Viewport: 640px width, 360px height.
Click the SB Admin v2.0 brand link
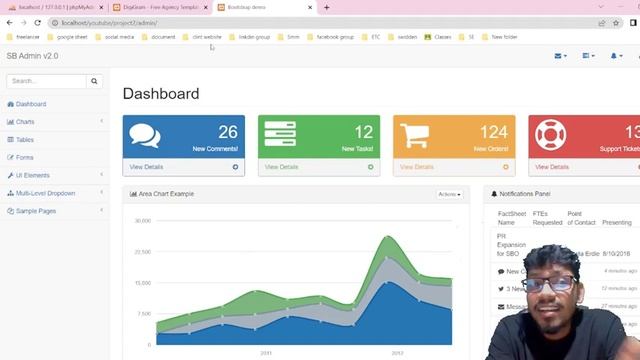pyautogui.click(x=32, y=56)
